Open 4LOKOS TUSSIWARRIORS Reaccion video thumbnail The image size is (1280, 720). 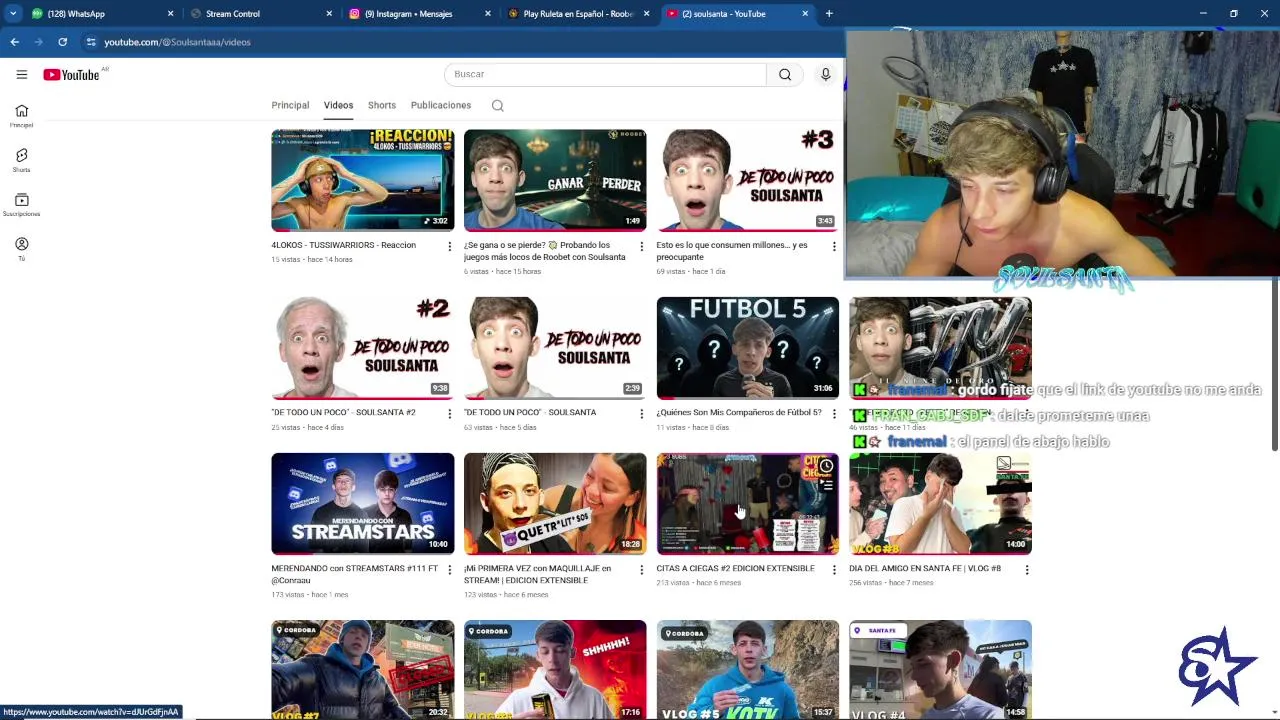click(x=362, y=180)
